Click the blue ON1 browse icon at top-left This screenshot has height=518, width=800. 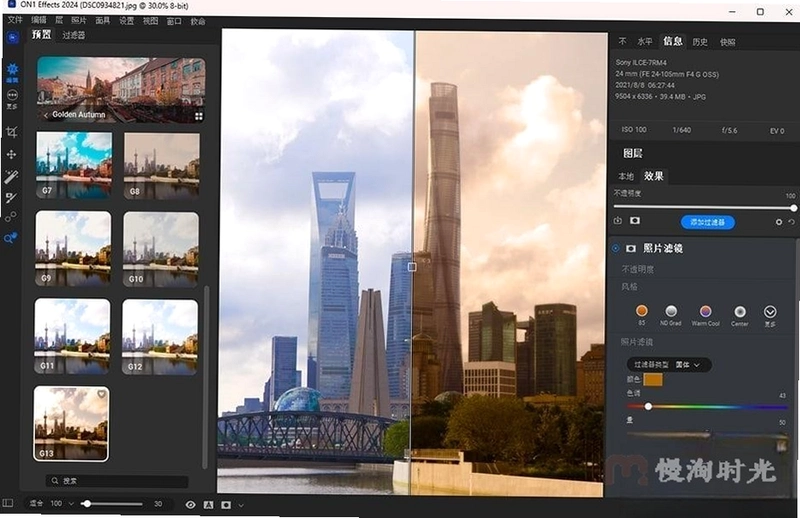coord(13,37)
